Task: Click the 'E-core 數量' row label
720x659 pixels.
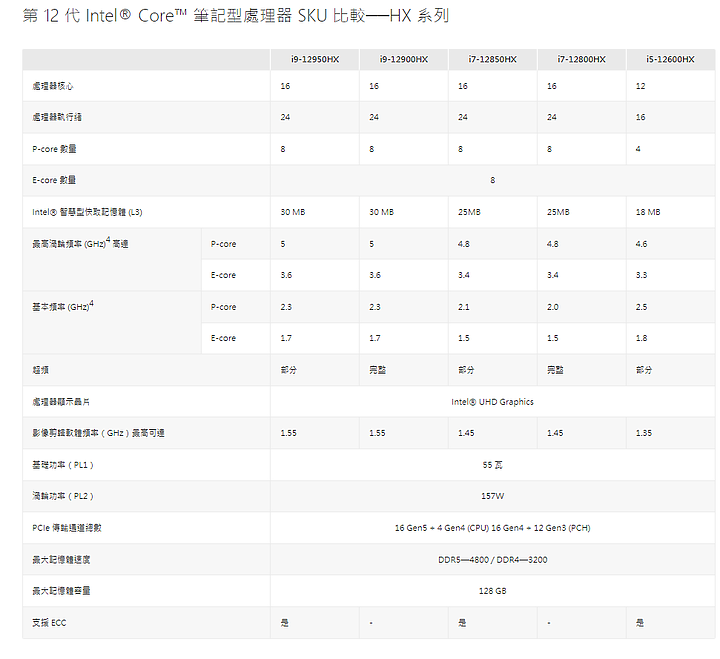Action: pyautogui.click(x=54, y=180)
